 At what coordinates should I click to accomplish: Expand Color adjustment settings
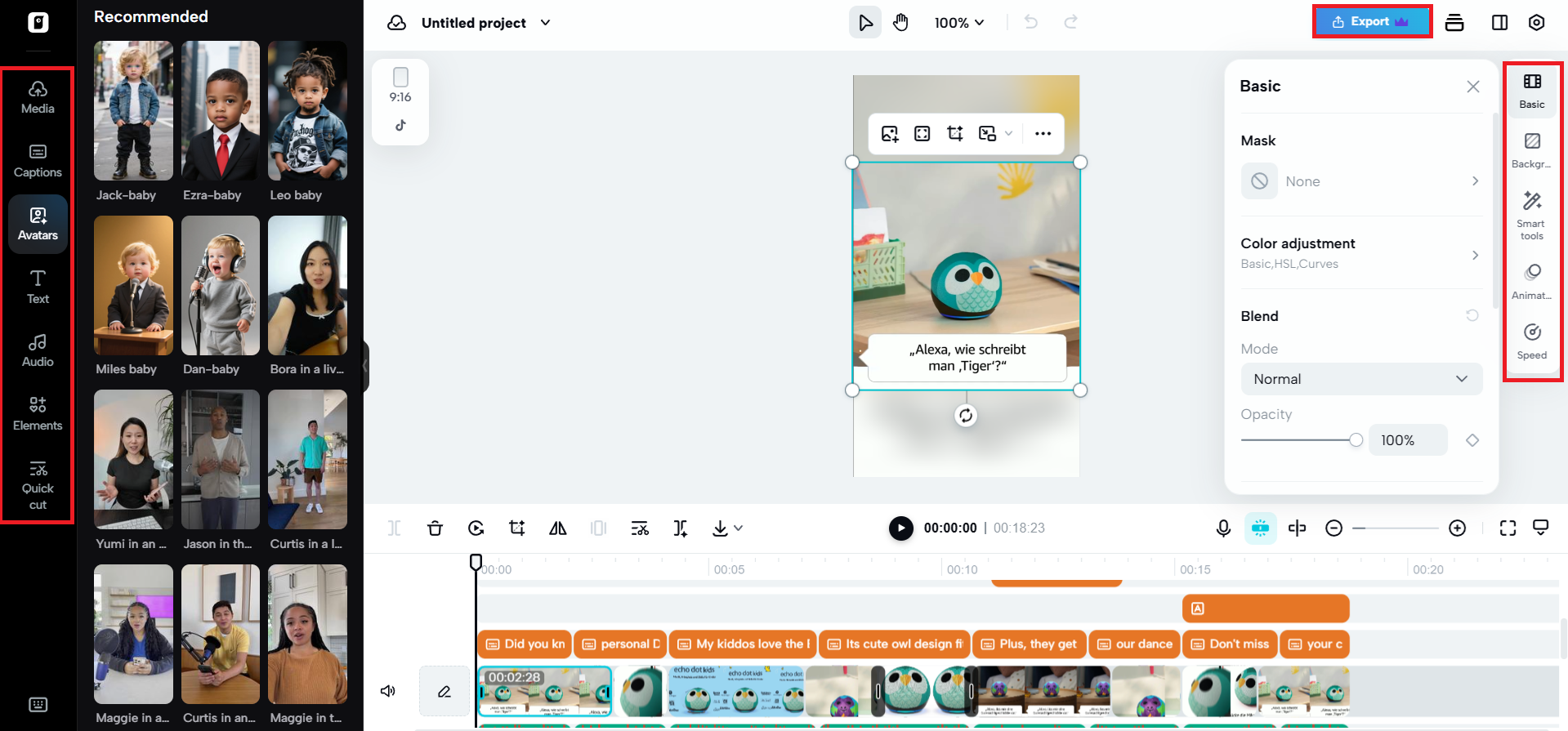pyautogui.click(x=1361, y=253)
